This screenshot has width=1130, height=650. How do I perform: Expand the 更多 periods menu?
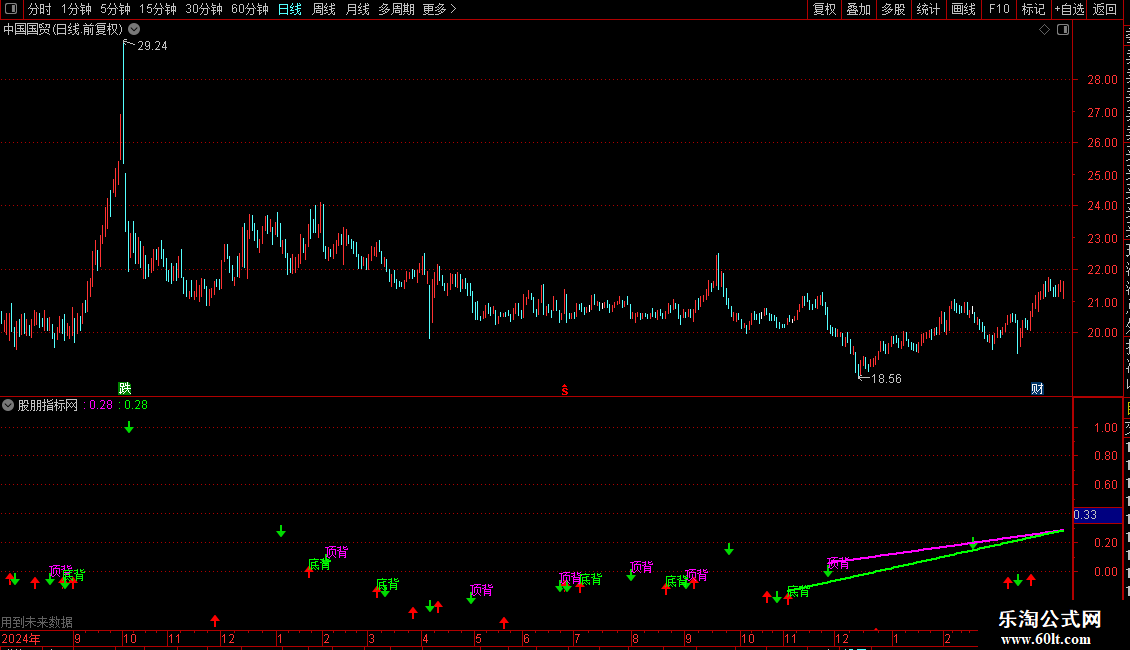click(439, 9)
